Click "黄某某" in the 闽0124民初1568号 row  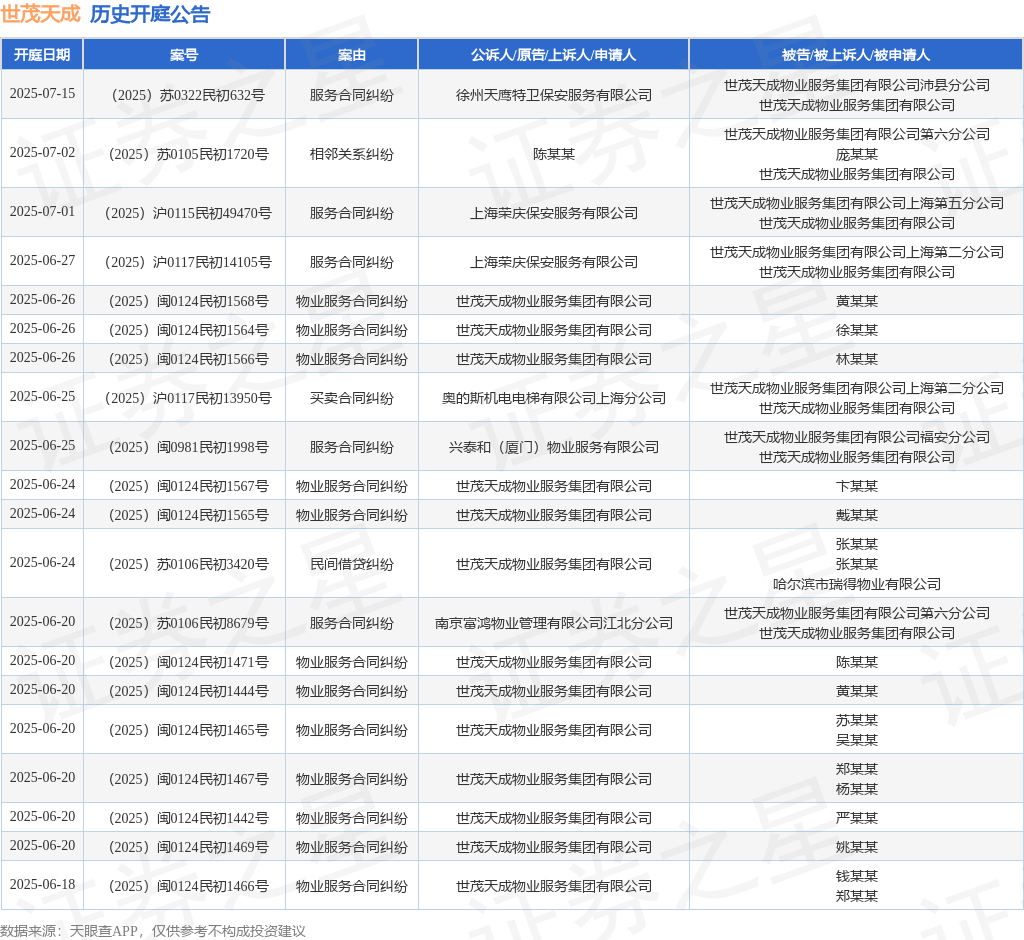coord(857,301)
